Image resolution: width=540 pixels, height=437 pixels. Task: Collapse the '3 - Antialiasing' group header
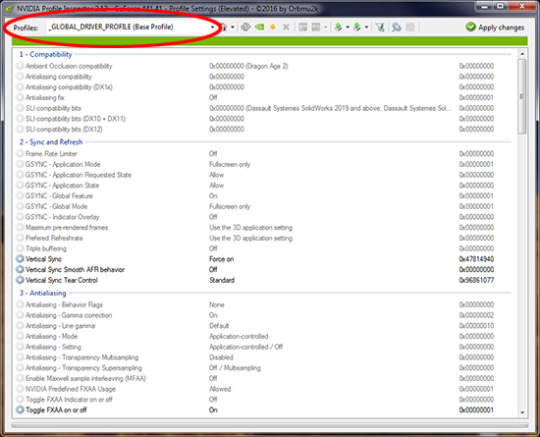[x=43, y=293]
